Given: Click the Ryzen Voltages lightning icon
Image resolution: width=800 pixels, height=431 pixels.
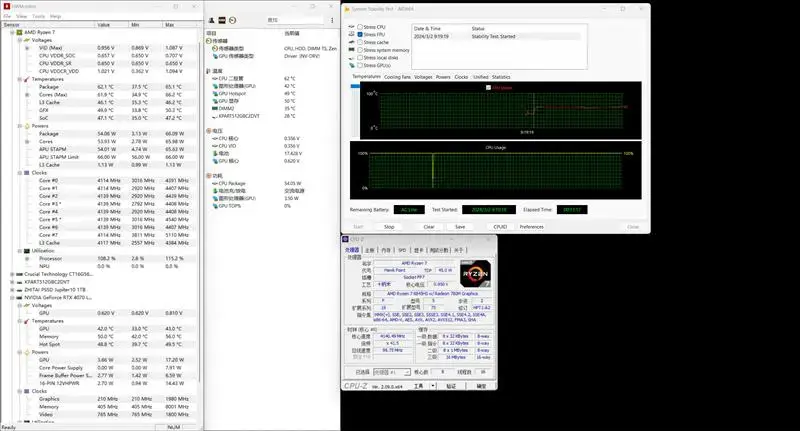Looking at the screenshot, I should (27, 40).
